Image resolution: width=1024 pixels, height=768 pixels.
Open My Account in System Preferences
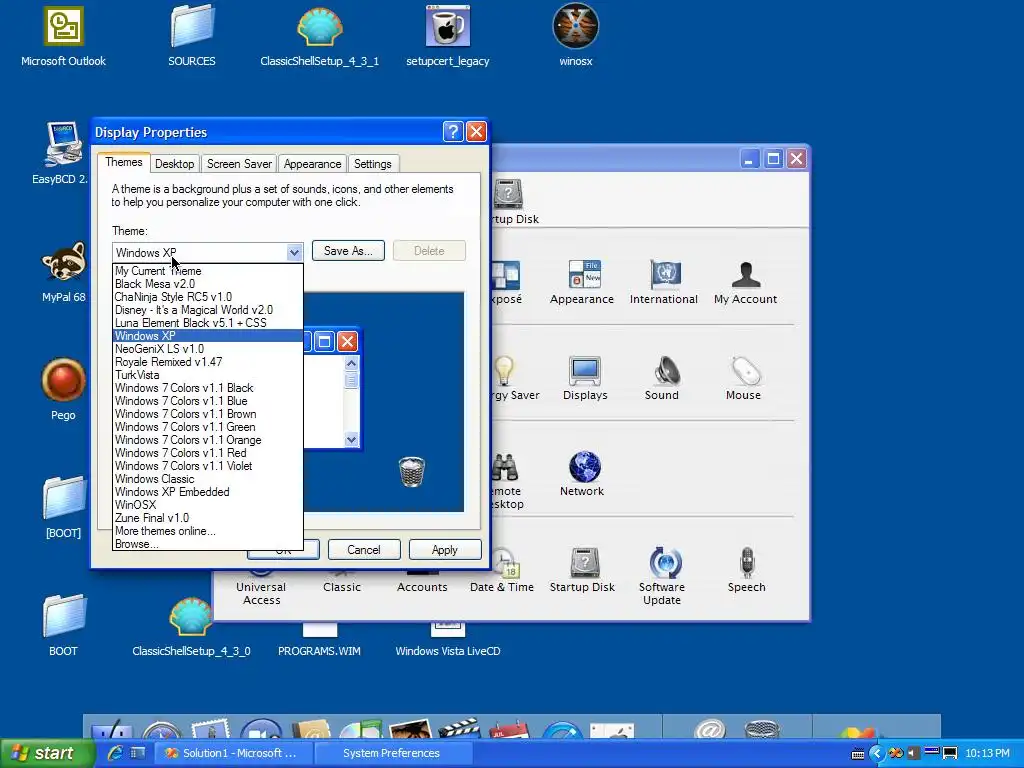(x=745, y=282)
